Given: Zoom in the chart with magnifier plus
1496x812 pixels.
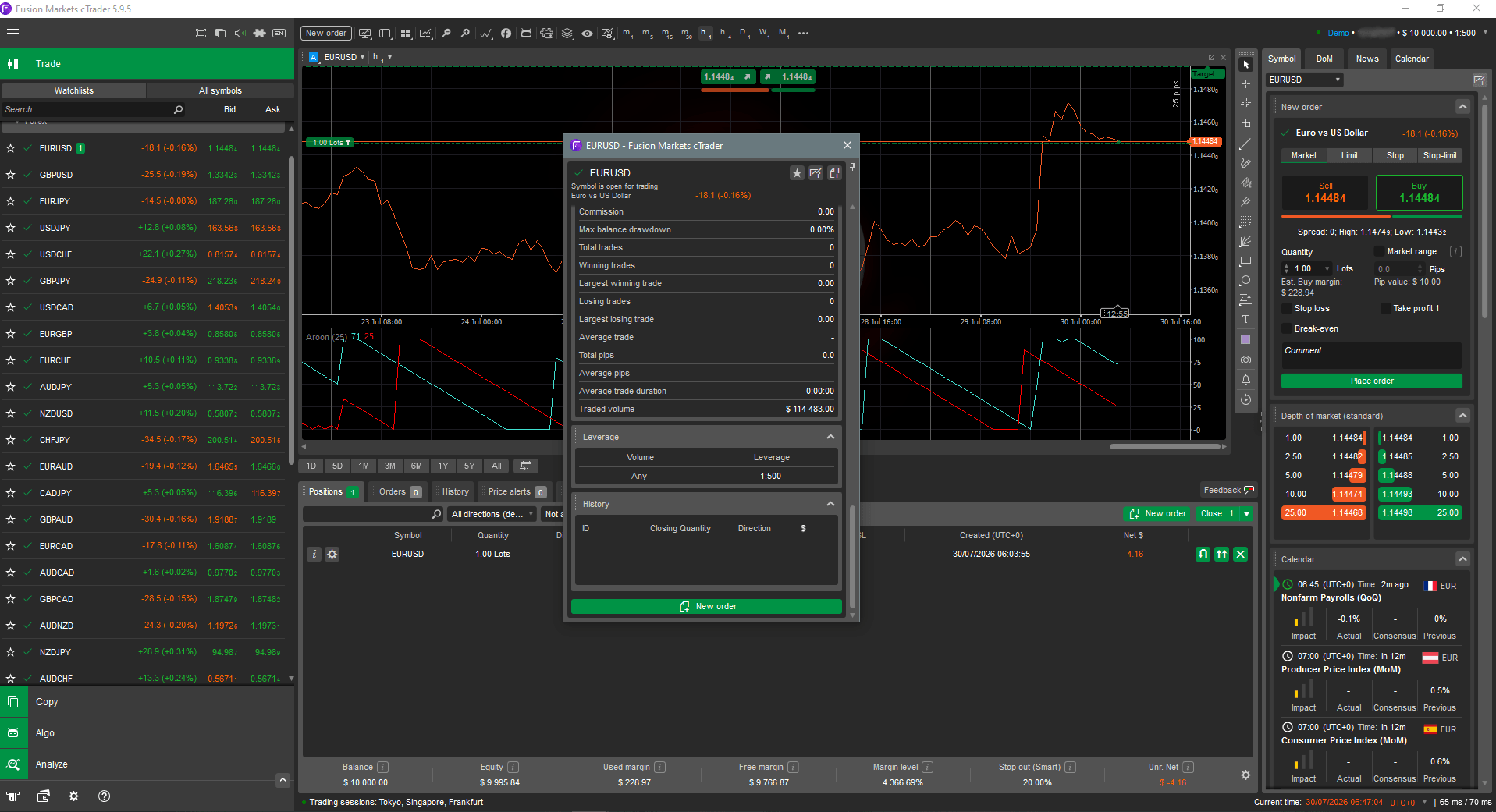Looking at the screenshot, I should point(465,34).
